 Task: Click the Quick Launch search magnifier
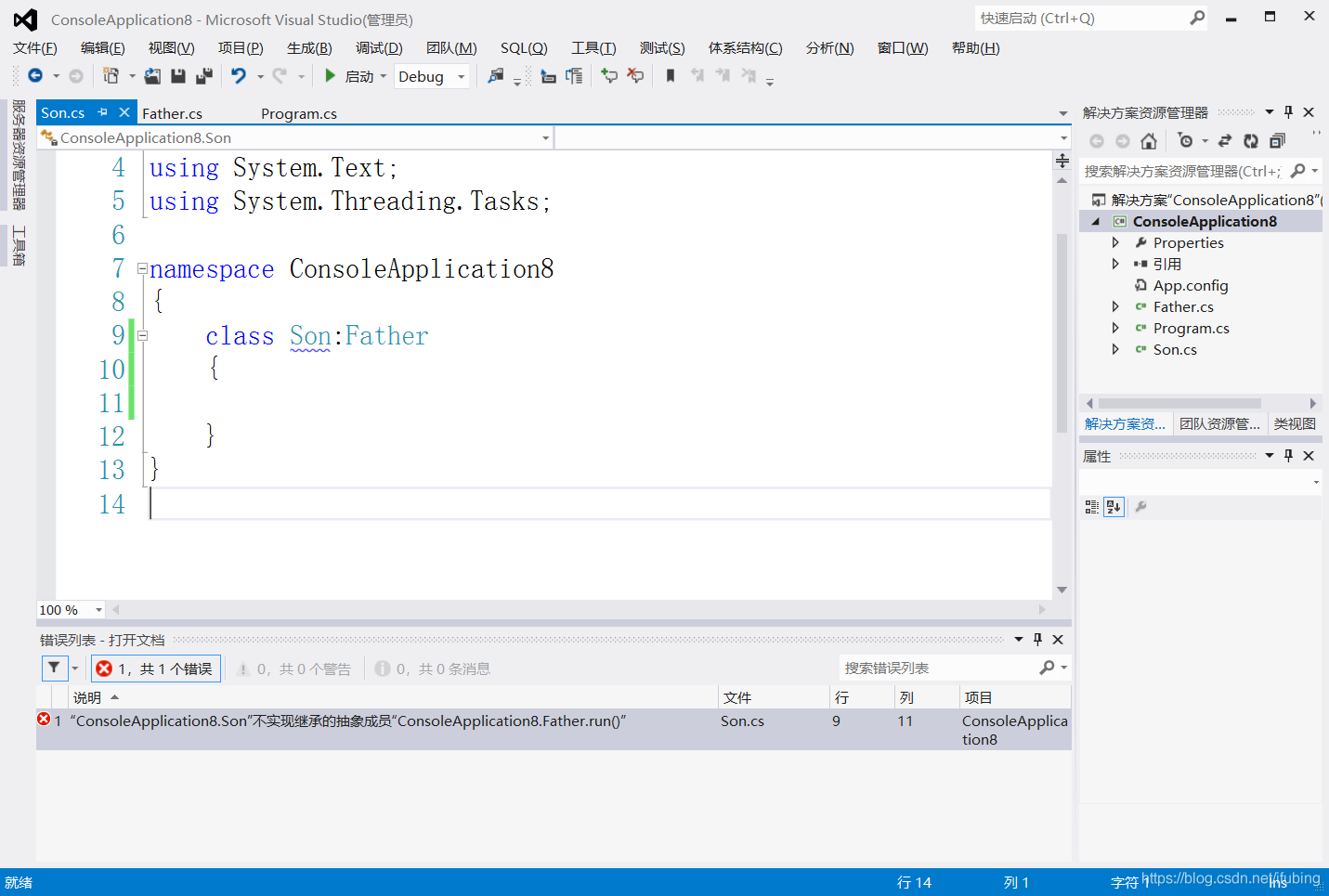pos(1197,18)
